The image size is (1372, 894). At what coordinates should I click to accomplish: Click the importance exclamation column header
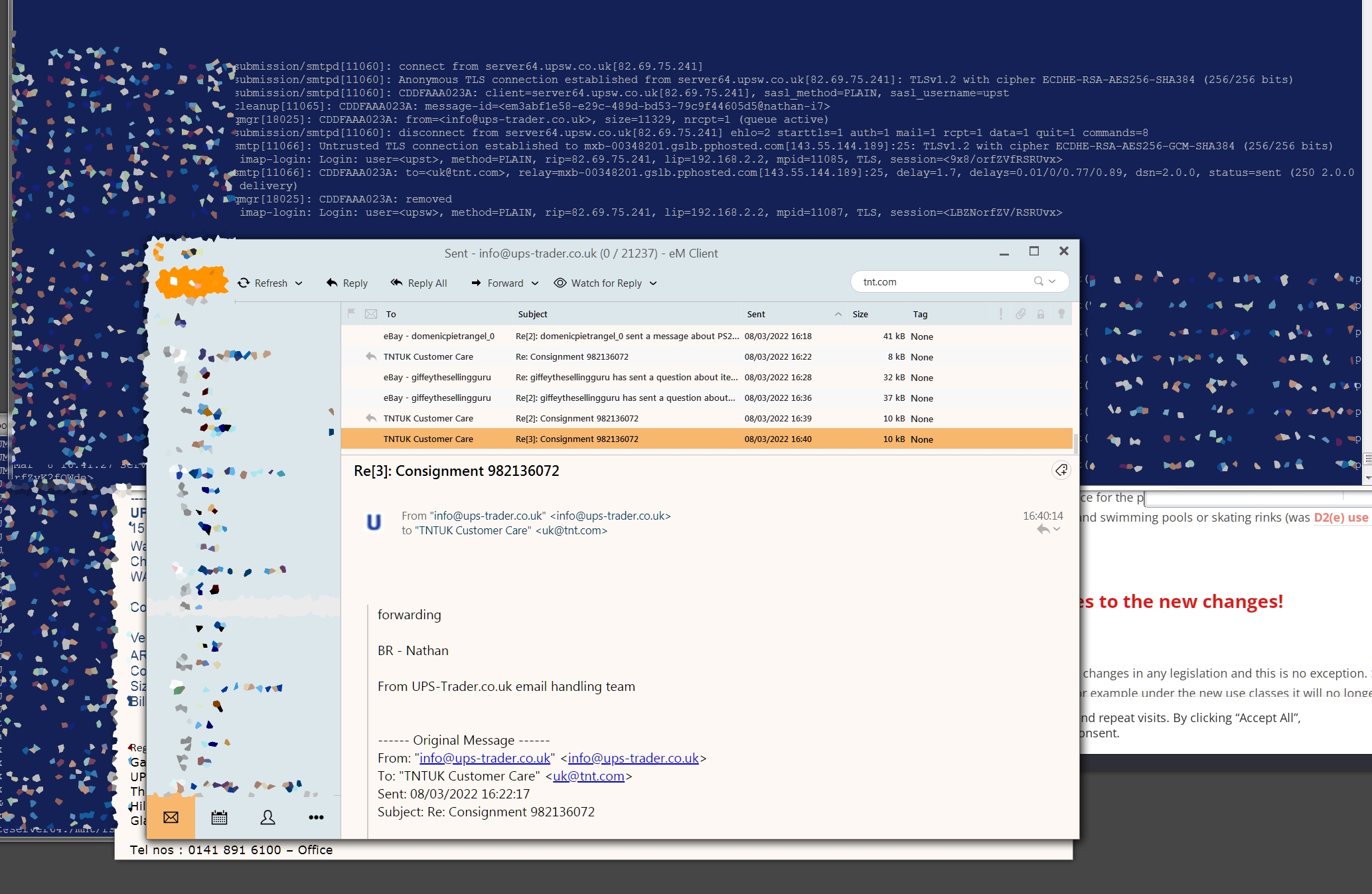point(1001,314)
